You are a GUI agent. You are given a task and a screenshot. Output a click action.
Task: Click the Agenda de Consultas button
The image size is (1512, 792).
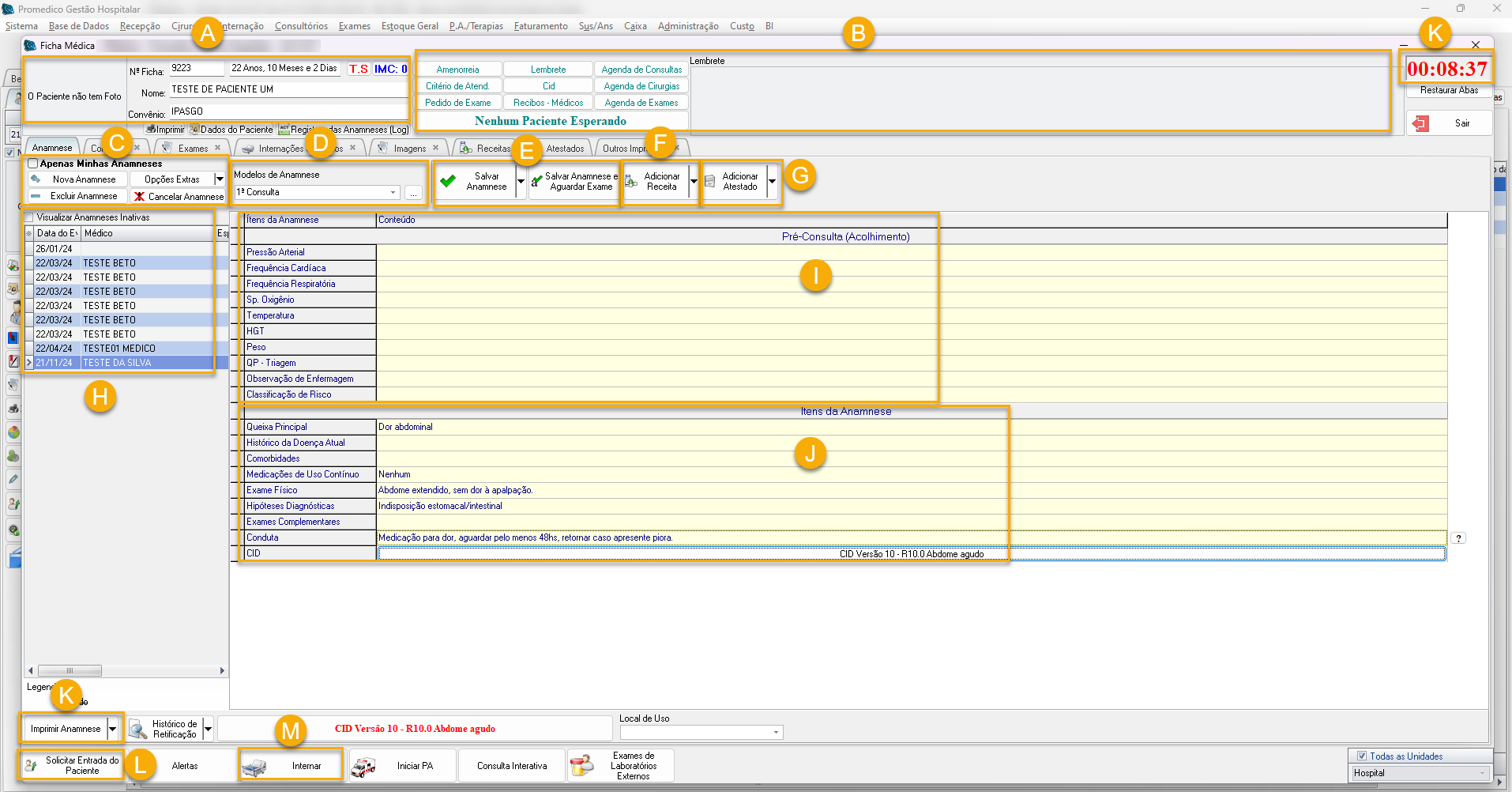pos(641,70)
